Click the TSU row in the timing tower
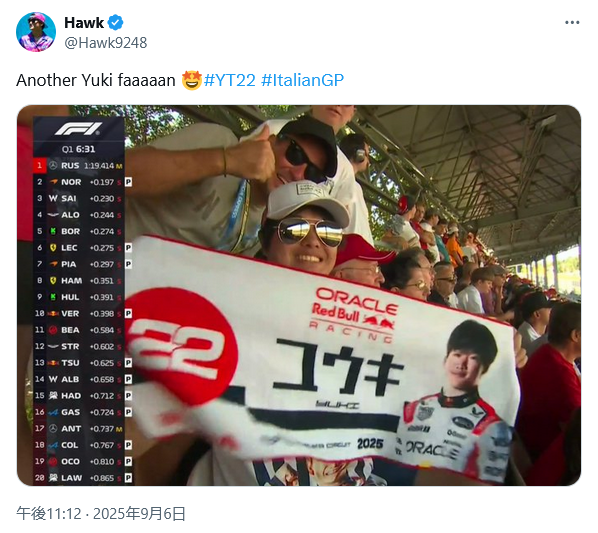 pos(82,363)
